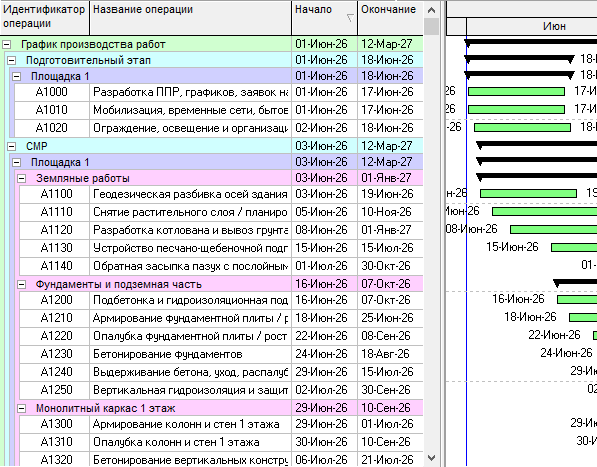Image resolution: width=597 pixels, height=467 pixels.
Task: Click the A1100 green Gantt bar
Action: [528, 194]
